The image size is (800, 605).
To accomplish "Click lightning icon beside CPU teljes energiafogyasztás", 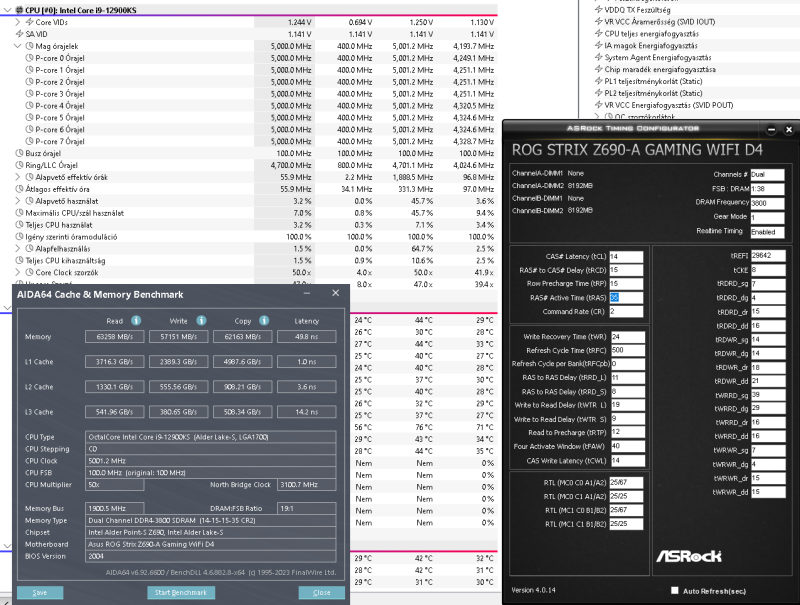I will coord(599,34).
